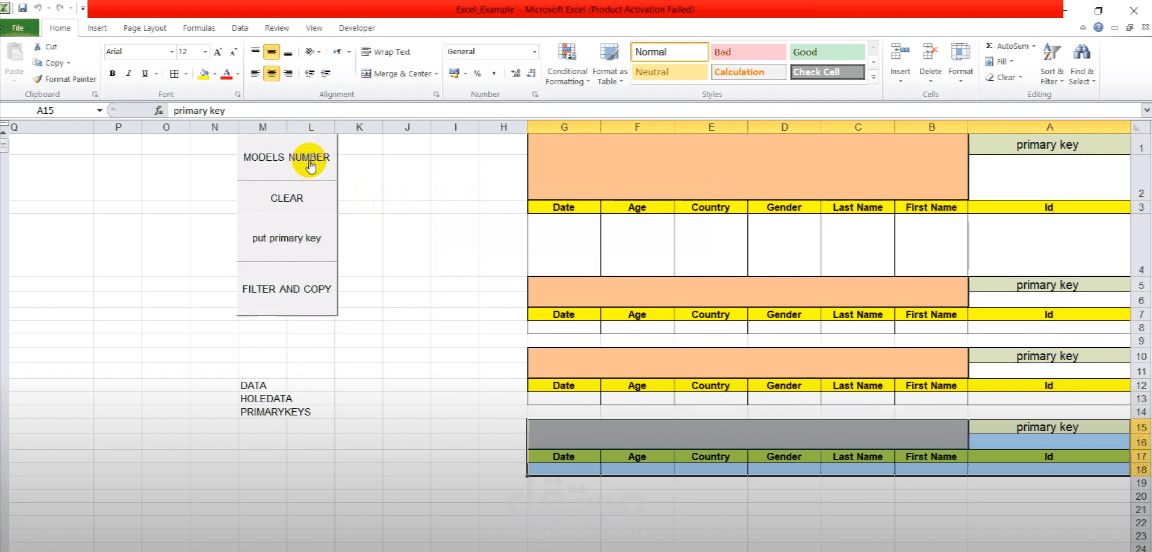
Task: Expand the Name Box dropdown arrow
Action: click(x=100, y=110)
